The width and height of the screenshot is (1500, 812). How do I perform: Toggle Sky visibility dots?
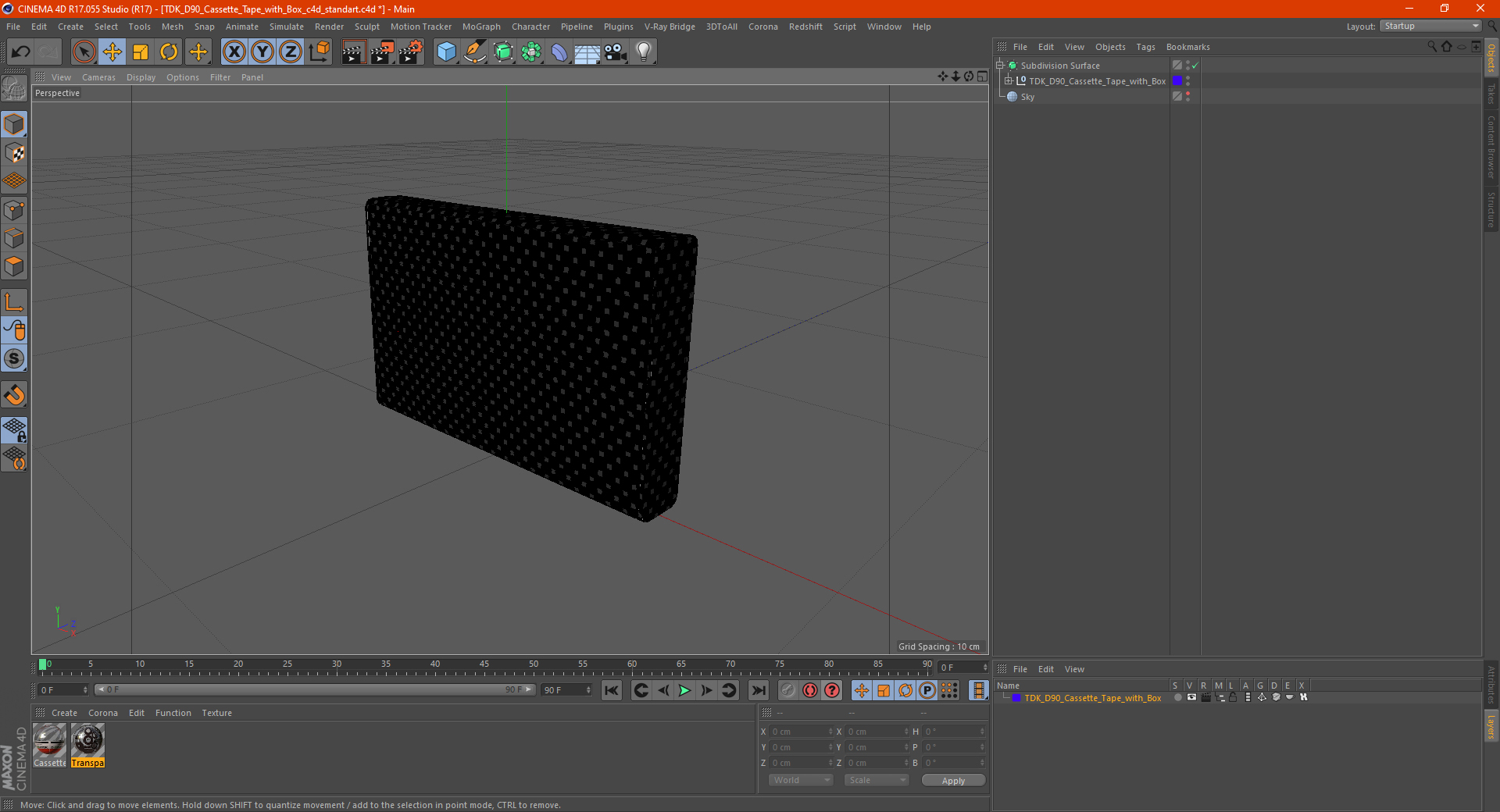tap(1187, 97)
